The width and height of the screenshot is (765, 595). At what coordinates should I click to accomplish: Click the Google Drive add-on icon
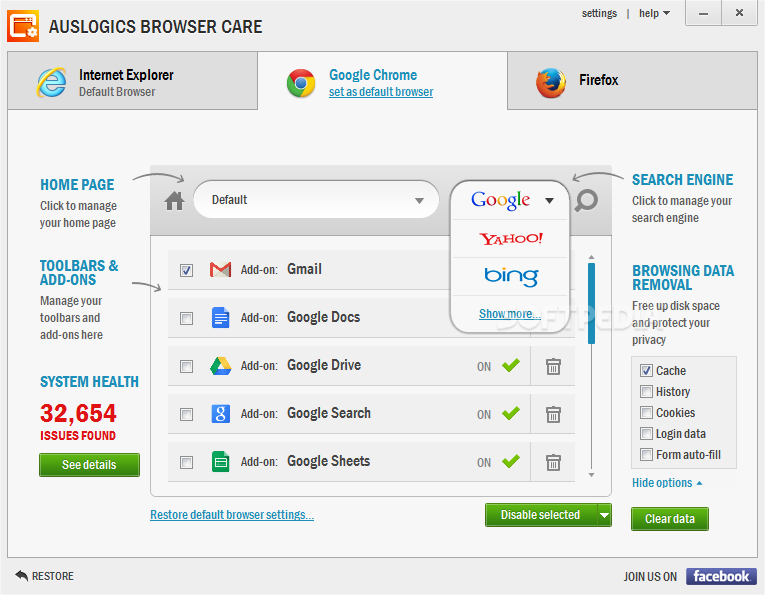coord(221,365)
